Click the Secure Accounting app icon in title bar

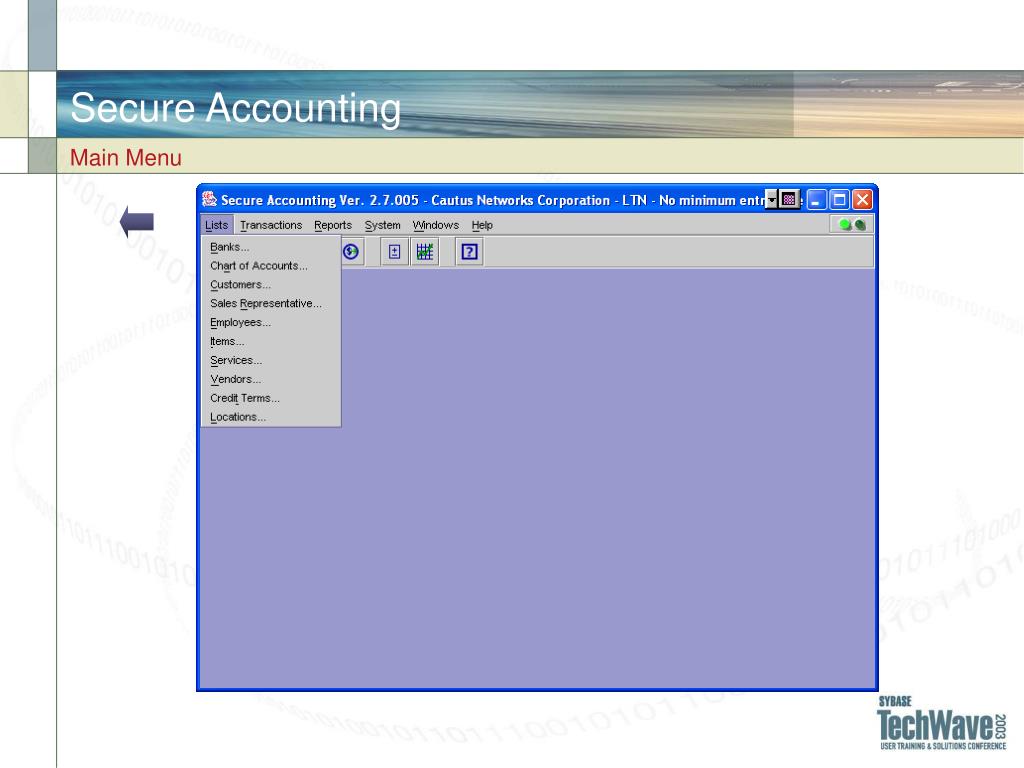click(x=209, y=199)
